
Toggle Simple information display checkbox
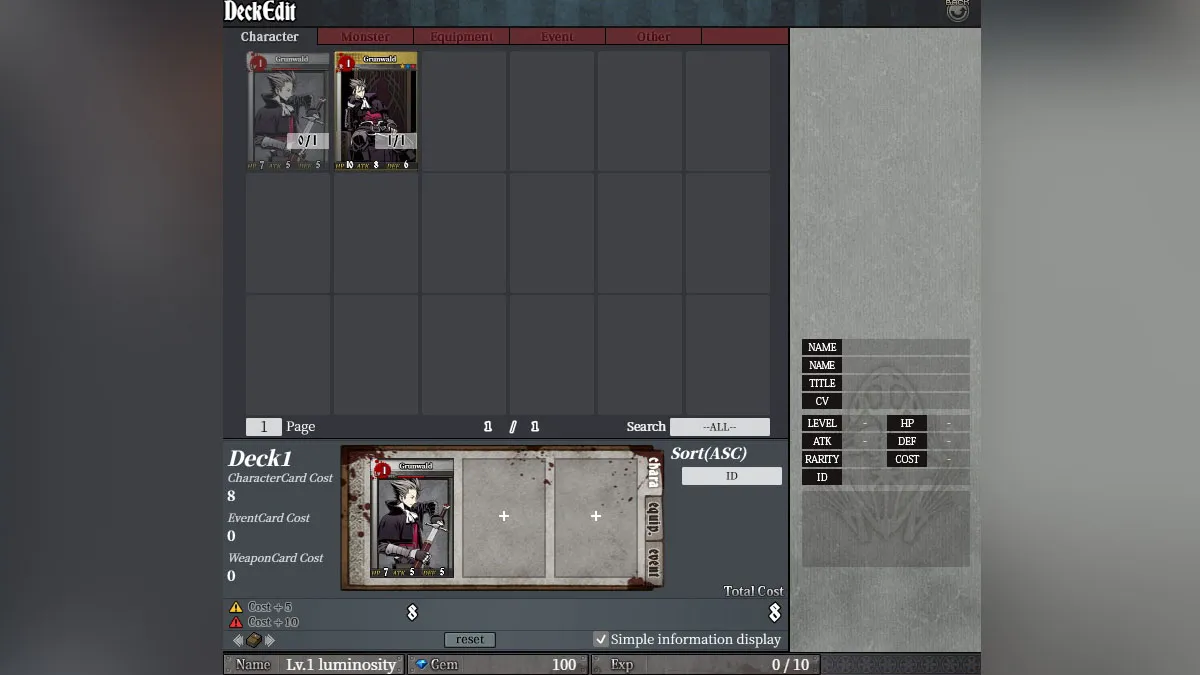(601, 639)
